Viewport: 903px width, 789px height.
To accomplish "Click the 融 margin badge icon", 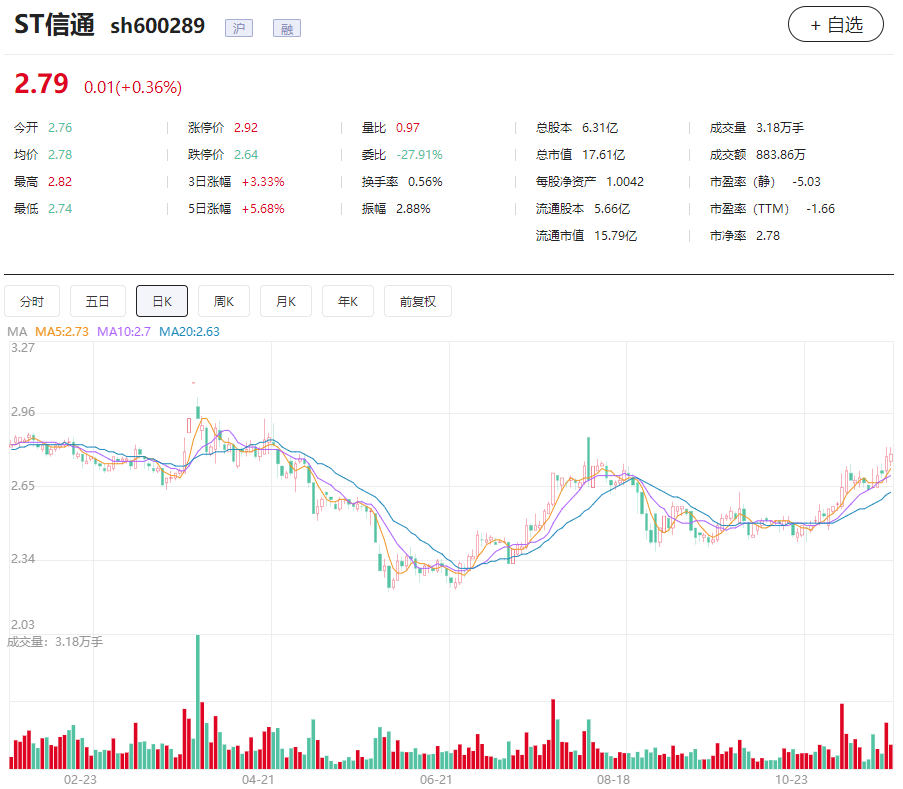I will pyautogui.click(x=287, y=28).
